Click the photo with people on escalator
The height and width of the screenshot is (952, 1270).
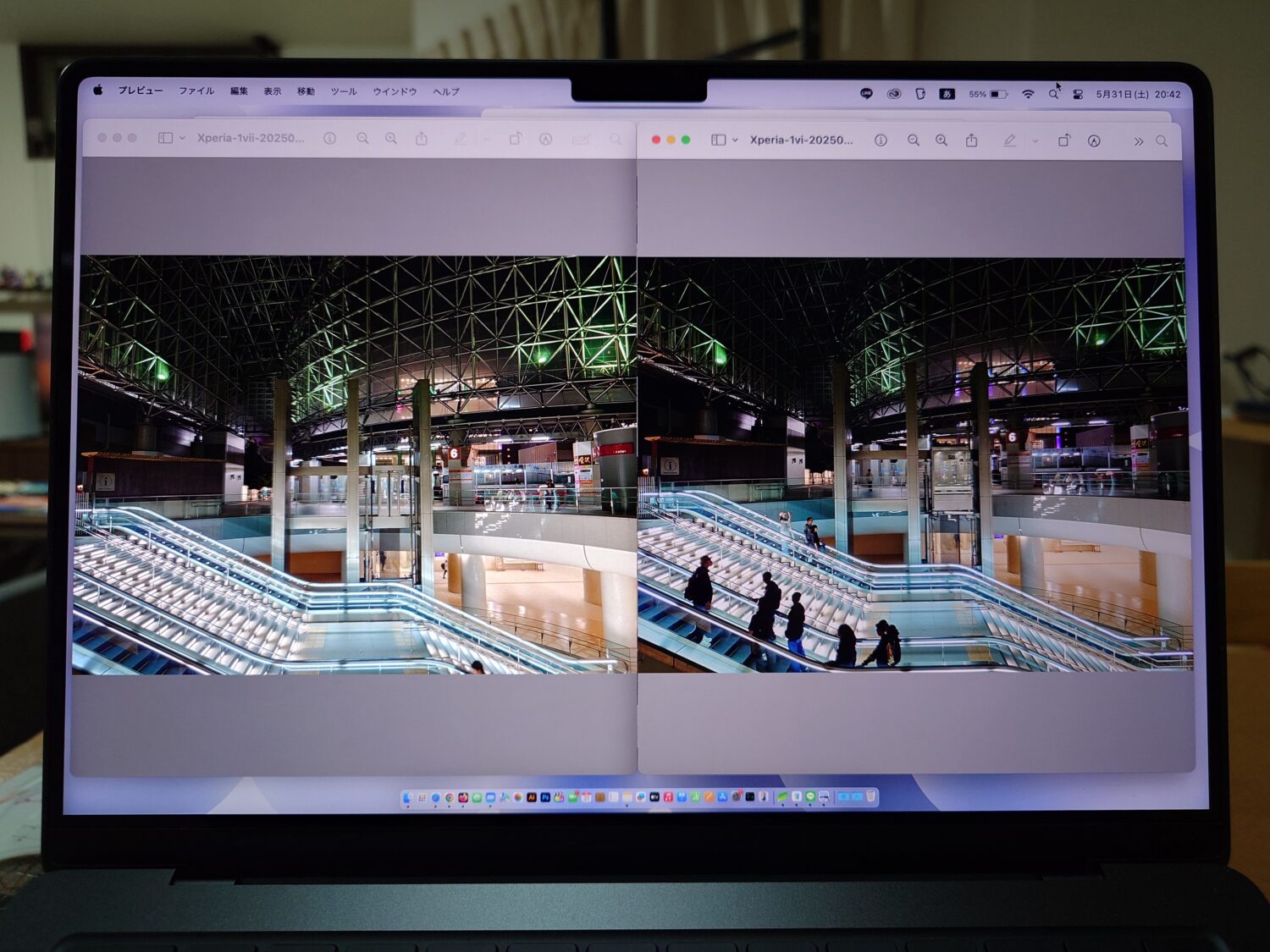[914, 465]
